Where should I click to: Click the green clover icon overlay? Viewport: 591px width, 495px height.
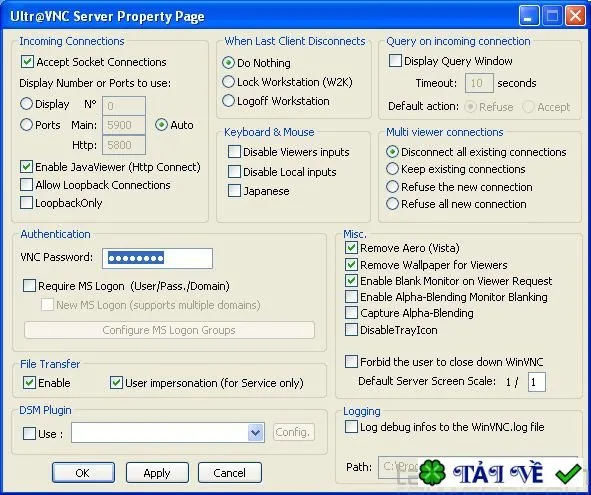[432, 472]
